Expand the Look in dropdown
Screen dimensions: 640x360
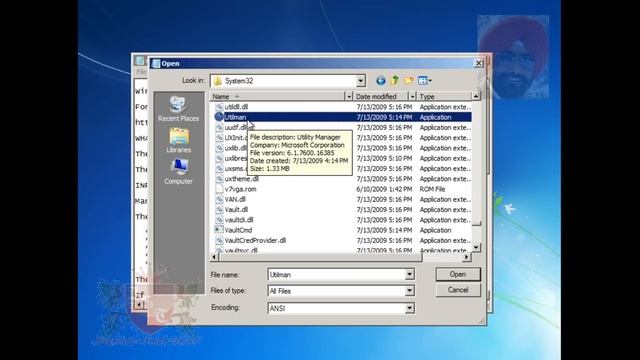click(360, 81)
